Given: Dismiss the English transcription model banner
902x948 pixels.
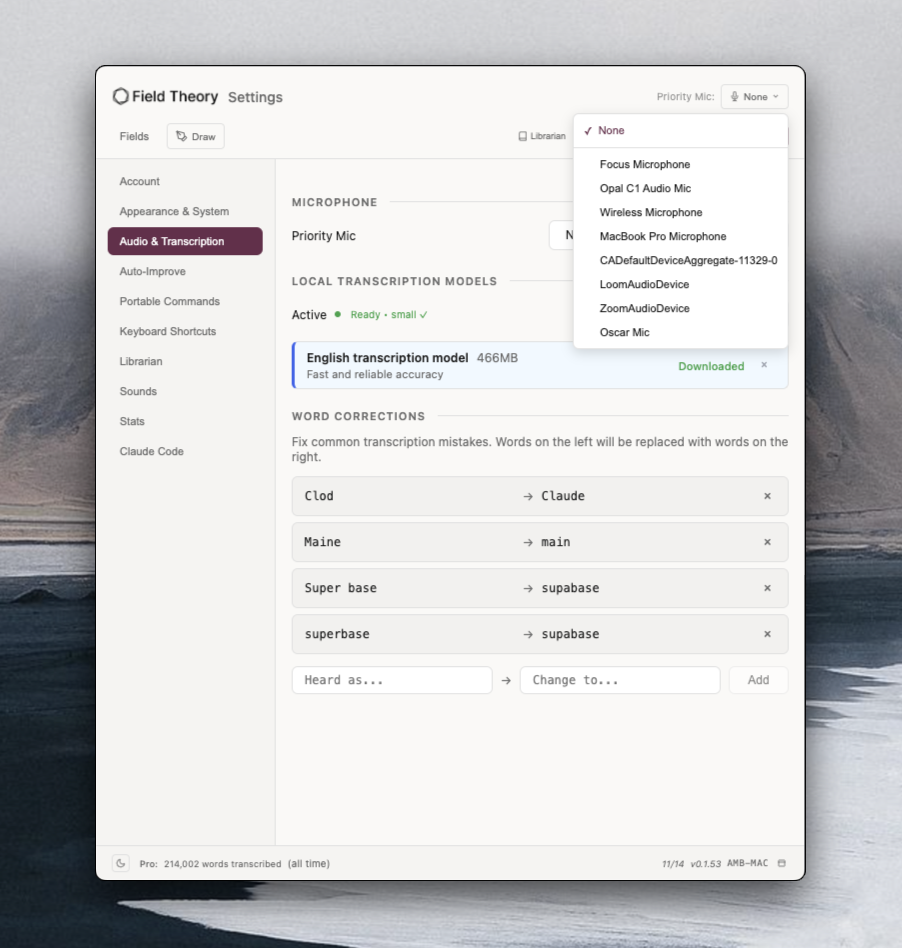Looking at the screenshot, I should pyautogui.click(x=764, y=365).
